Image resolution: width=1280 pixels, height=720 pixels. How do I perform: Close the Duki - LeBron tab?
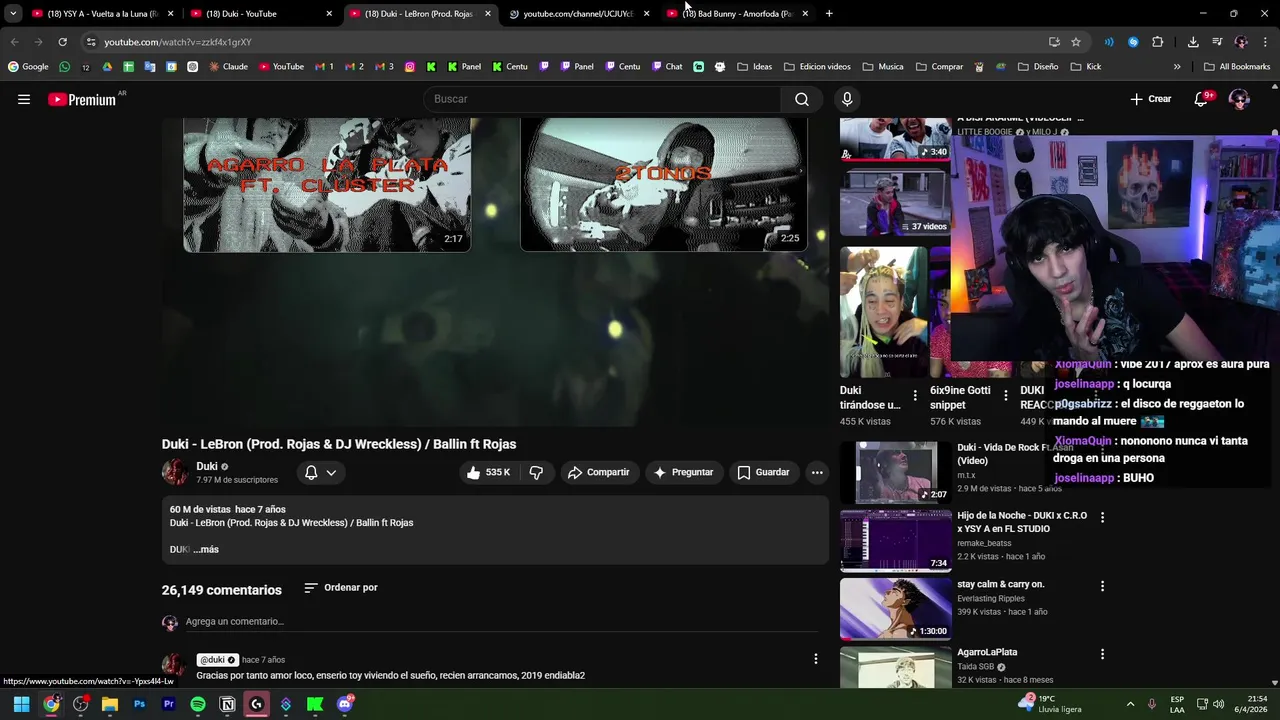(x=488, y=14)
